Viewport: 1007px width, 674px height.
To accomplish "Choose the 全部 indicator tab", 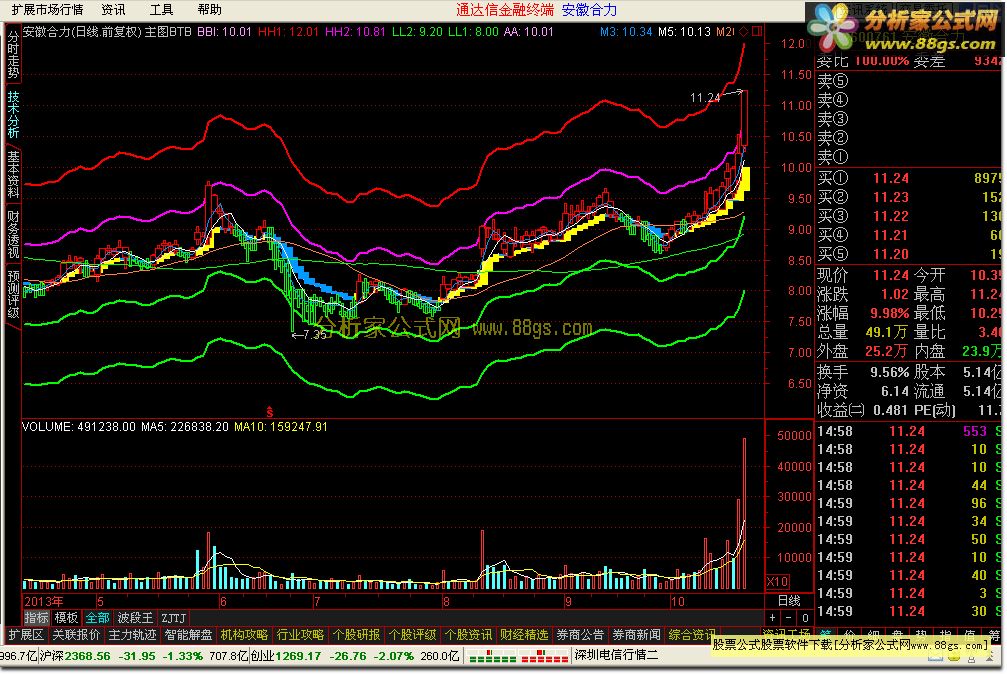I will click(x=97, y=618).
